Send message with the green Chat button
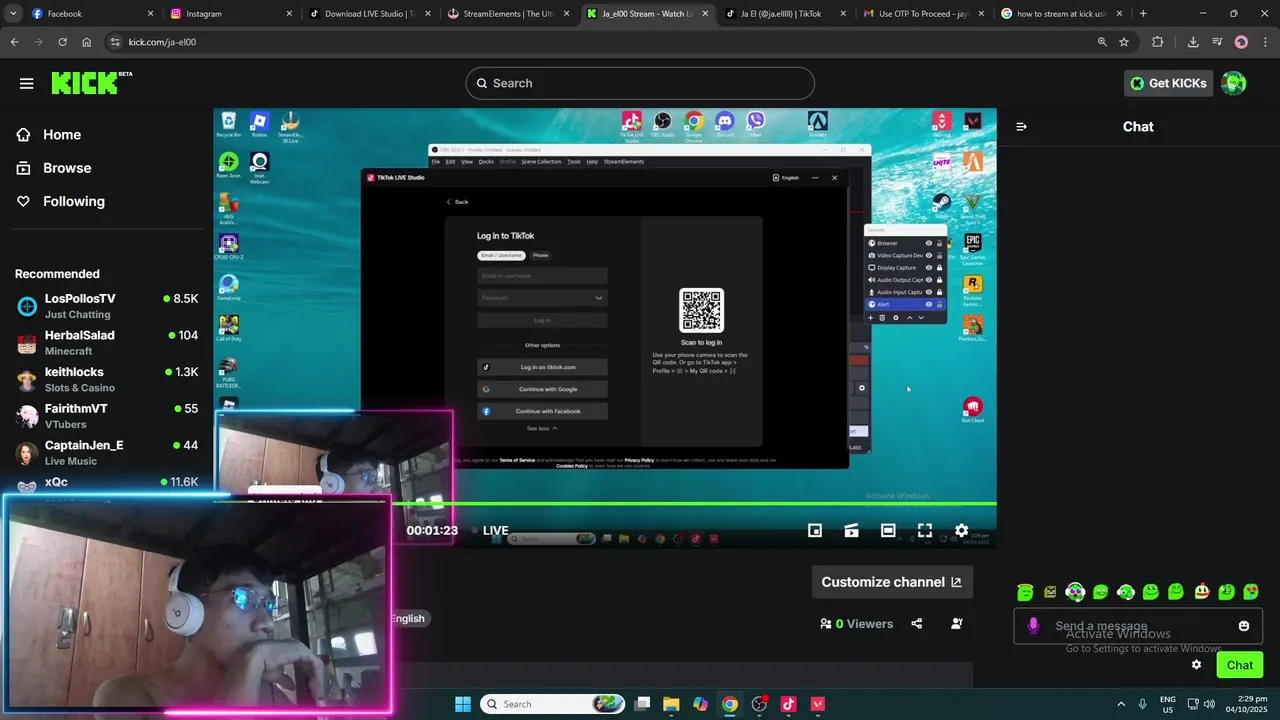 pyautogui.click(x=1240, y=665)
